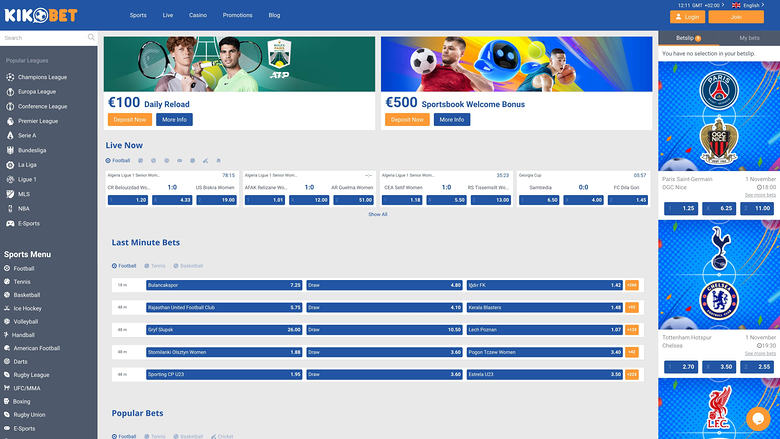Select Tennis tab in Last Minute Bets
Viewport: 780px width, 439px height.
pyautogui.click(x=155, y=266)
